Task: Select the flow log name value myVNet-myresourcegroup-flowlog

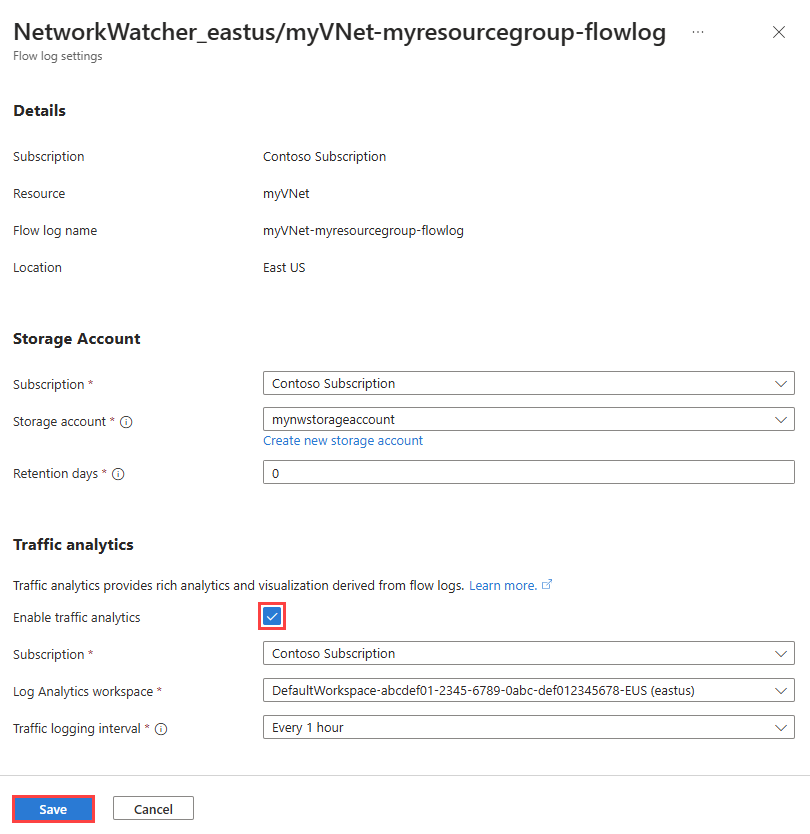Action: coord(363,231)
